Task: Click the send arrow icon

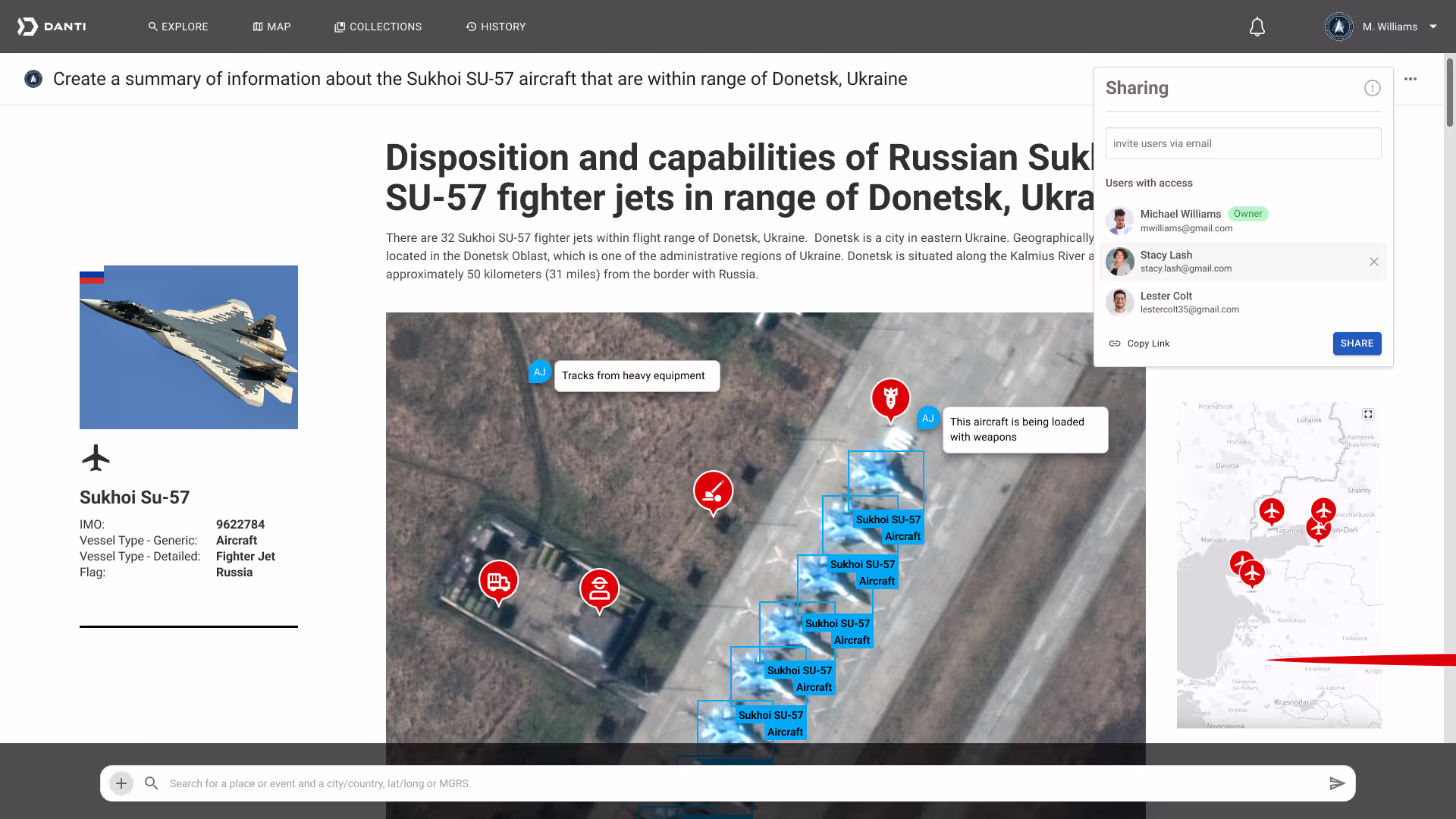Action: click(1338, 783)
